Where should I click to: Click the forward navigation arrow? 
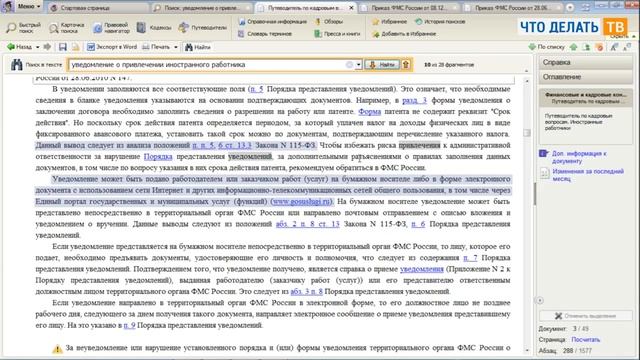click(47, 47)
